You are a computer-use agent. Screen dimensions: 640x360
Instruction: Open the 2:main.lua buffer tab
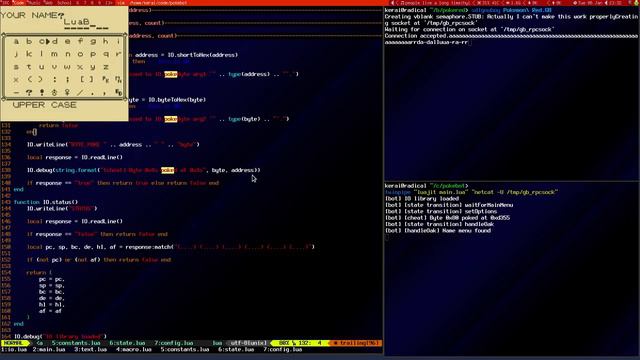(x=49, y=350)
